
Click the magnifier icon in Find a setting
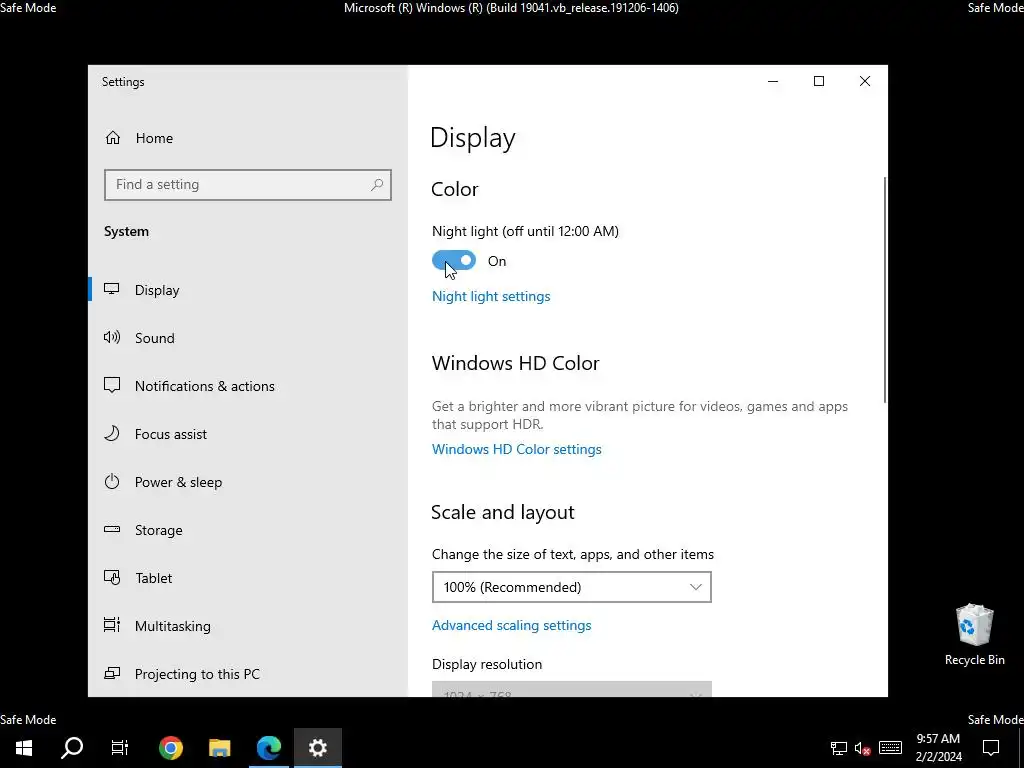[x=377, y=185]
